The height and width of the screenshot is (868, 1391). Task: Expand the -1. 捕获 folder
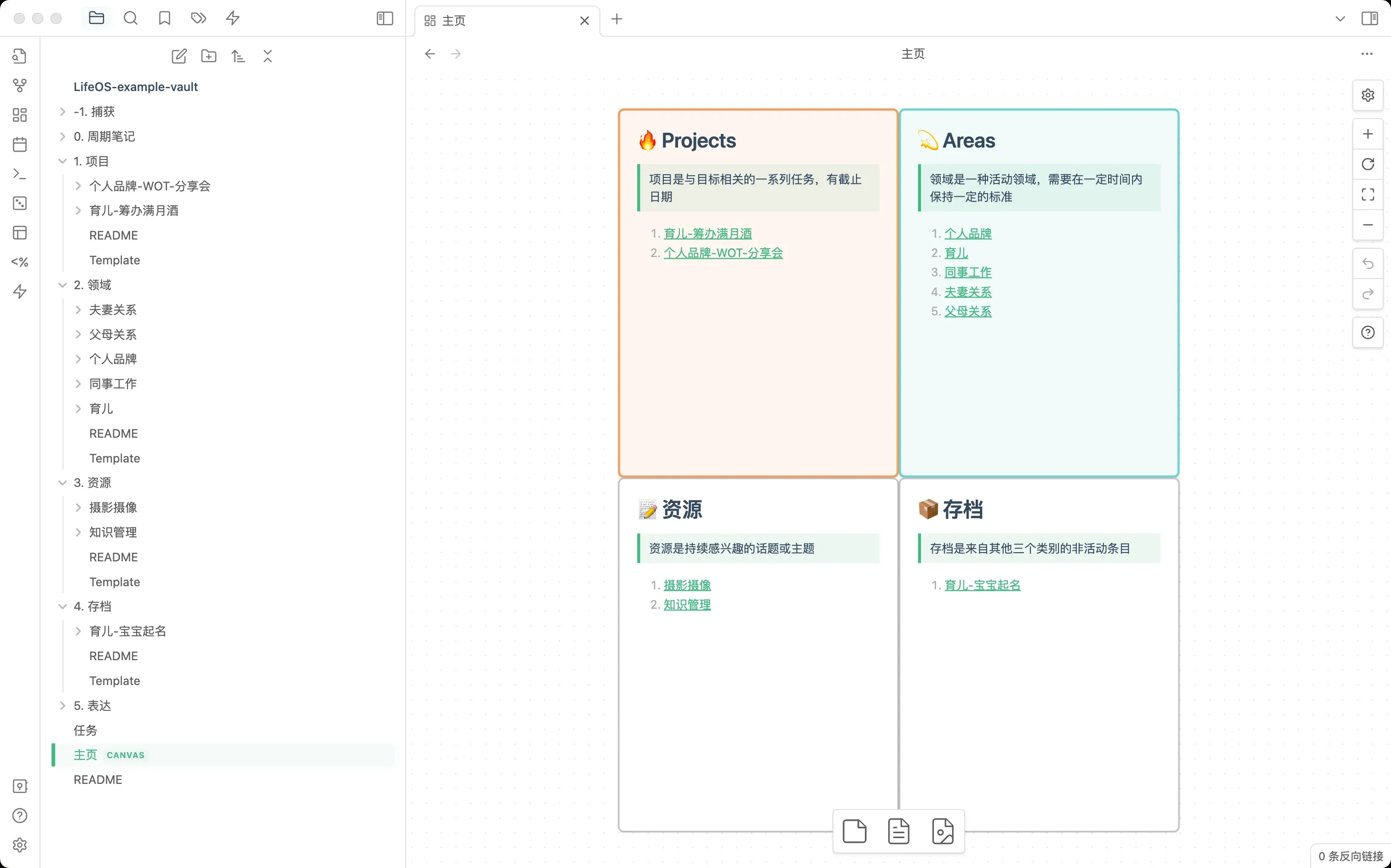click(x=94, y=111)
